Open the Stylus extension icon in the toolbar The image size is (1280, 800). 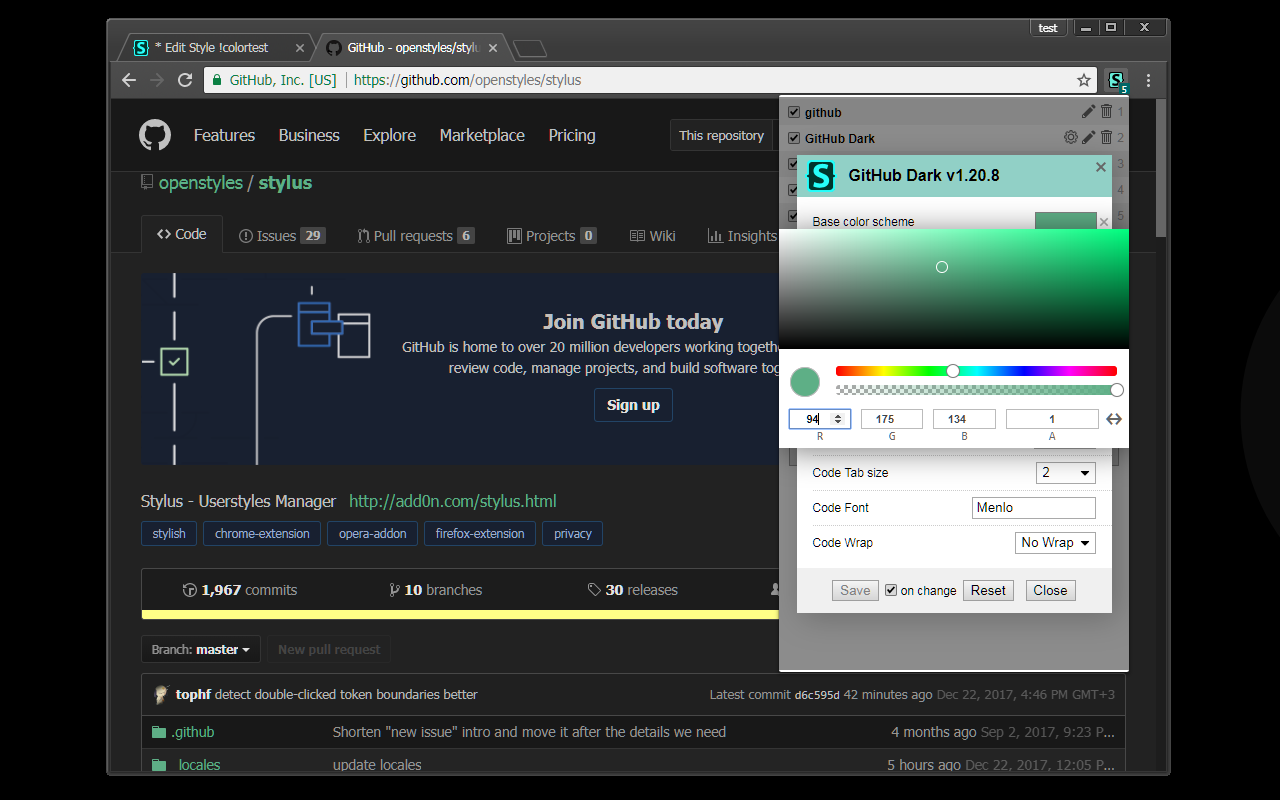(x=1116, y=80)
